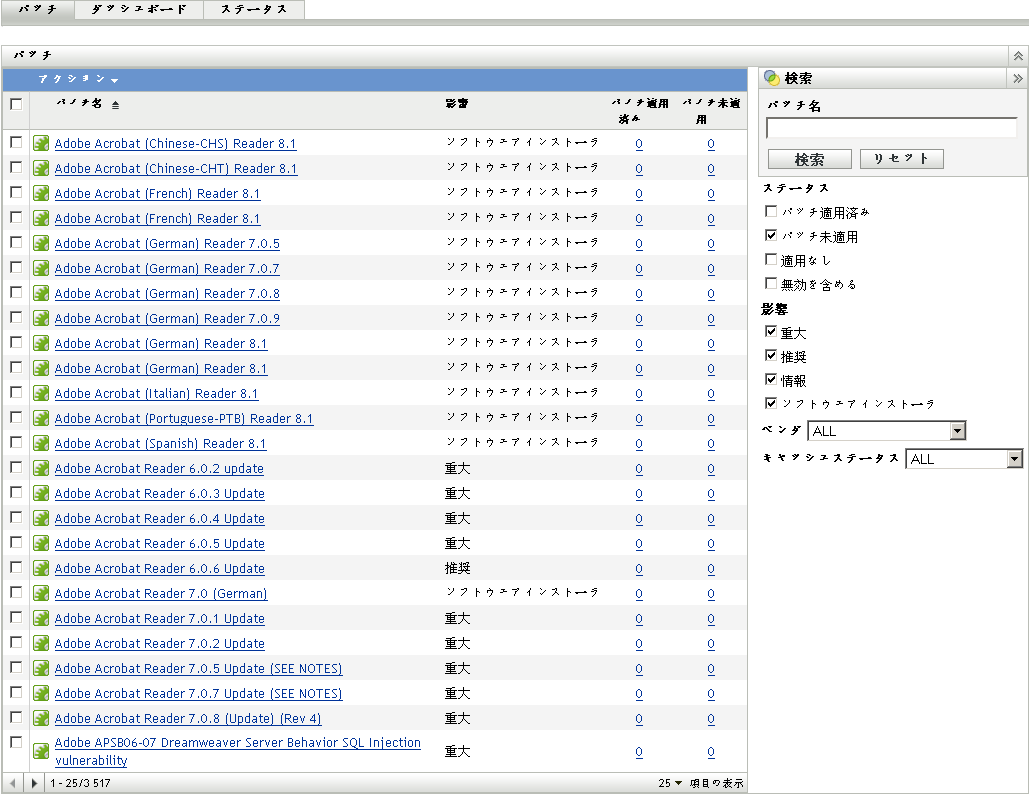Screen dimensions: 1029x795
Task: Collapse the パッチ panel with double chevron
Action: tap(1018, 56)
